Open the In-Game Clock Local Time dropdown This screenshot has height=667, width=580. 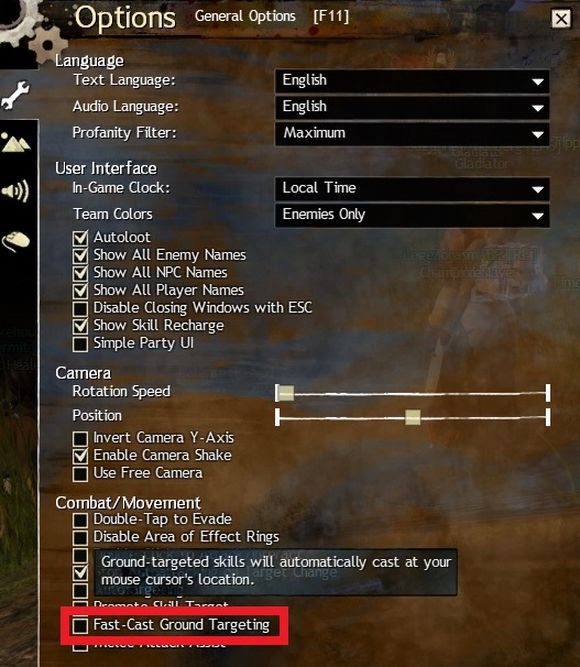tap(412, 188)
